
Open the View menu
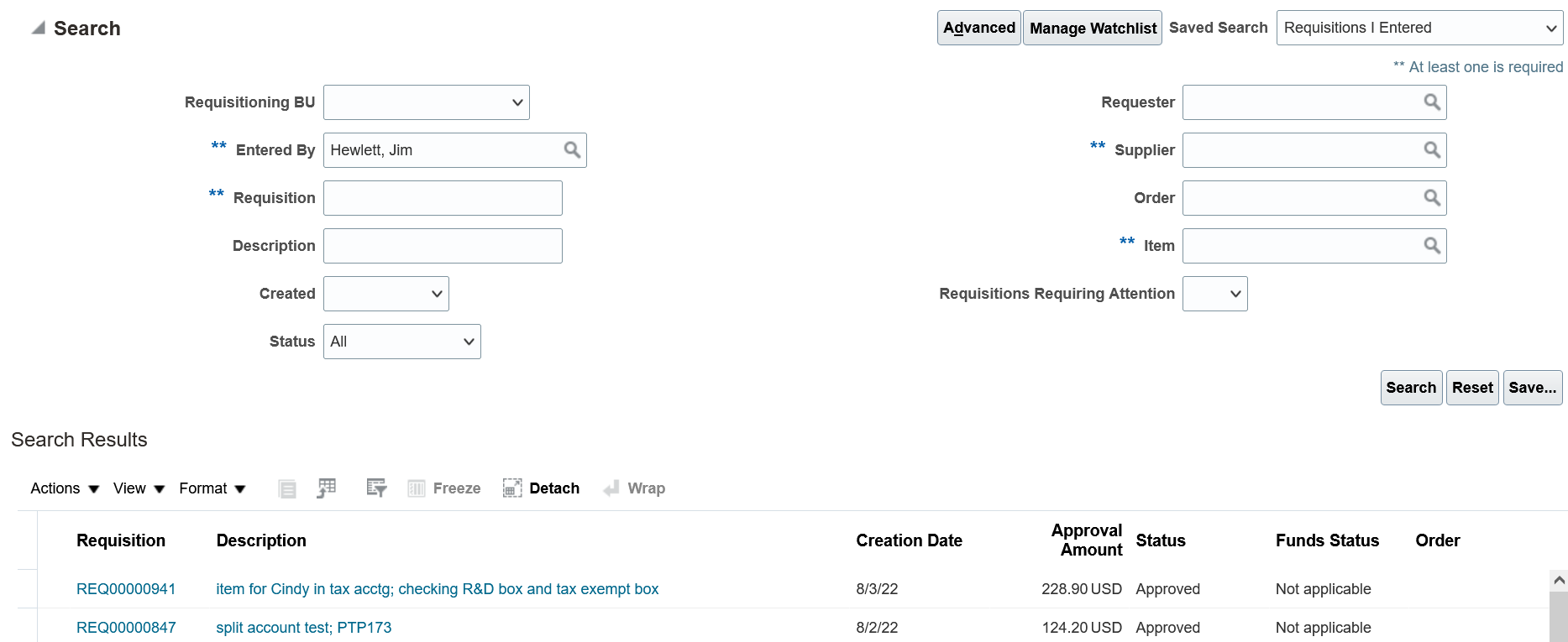coord(139,488)
